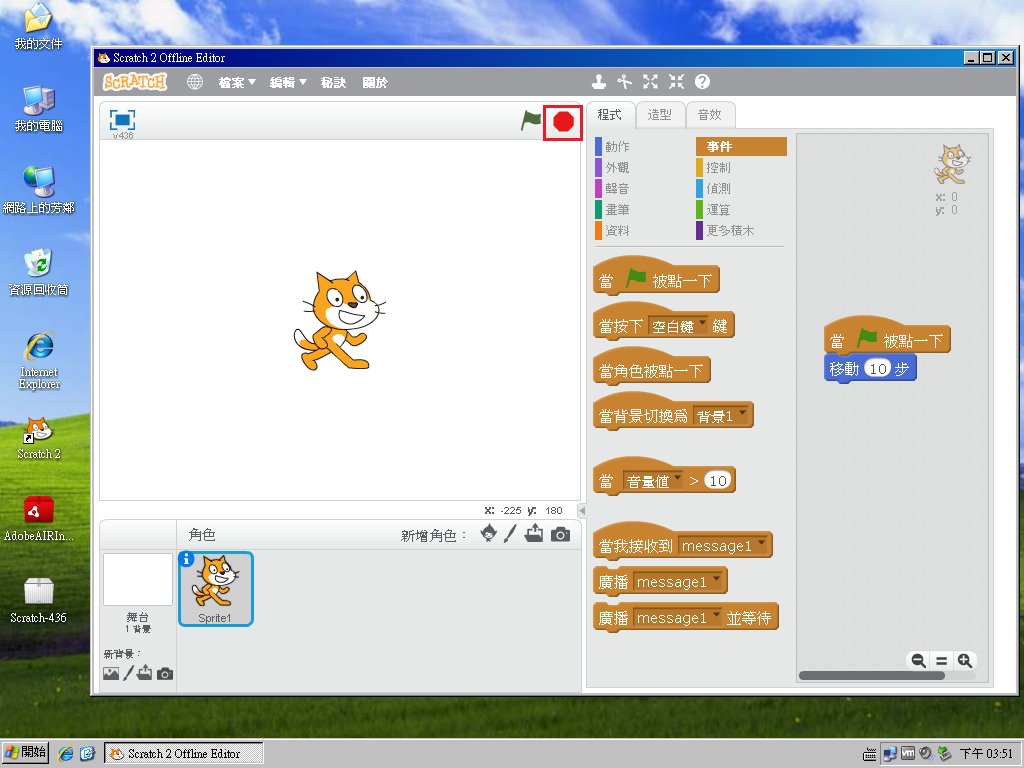Select the 事件 block category
The image size is (1024, 768).
pyautogui.click(x=741, y=147)
